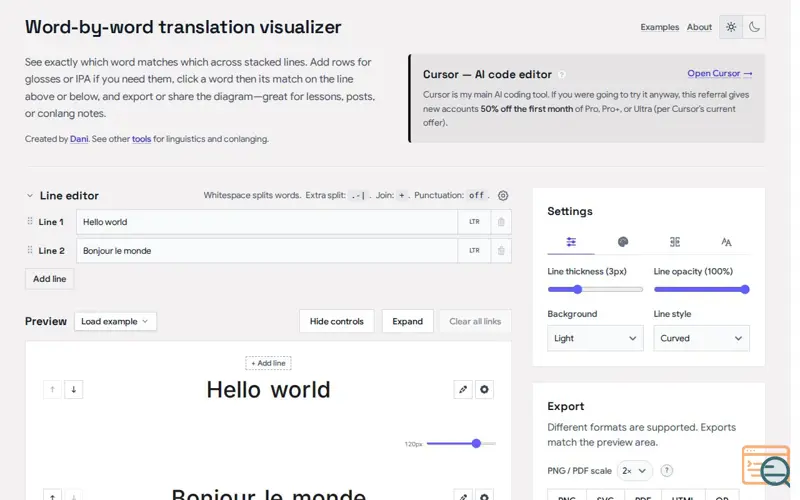800x500 pixels.
Task: Open tokenization settings gear in Line editor header
Action: pyautogui.click(x=503, y=195)
